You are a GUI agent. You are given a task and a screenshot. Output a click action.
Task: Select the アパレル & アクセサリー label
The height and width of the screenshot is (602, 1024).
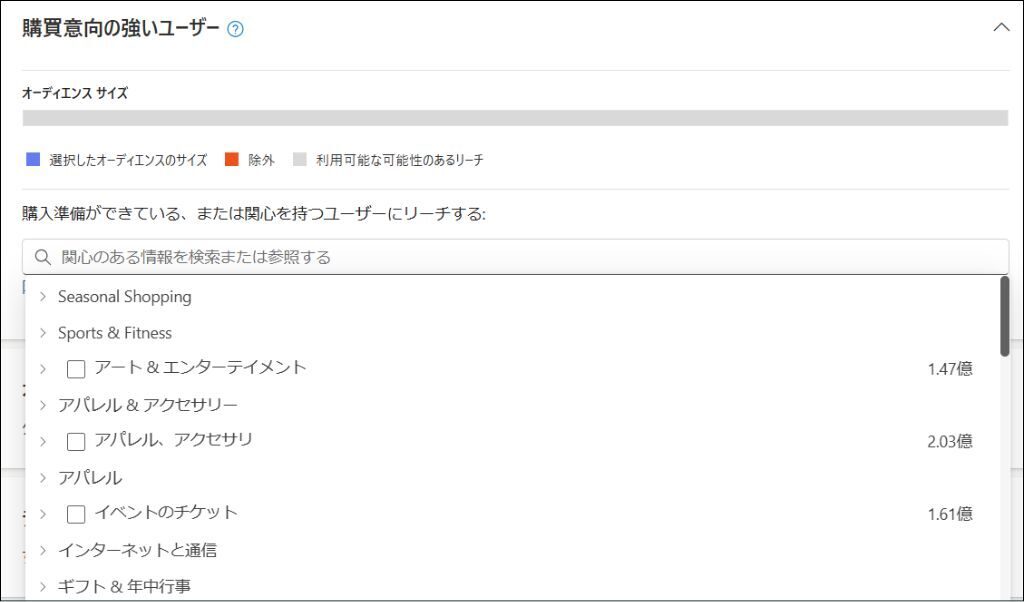point(148,405)
